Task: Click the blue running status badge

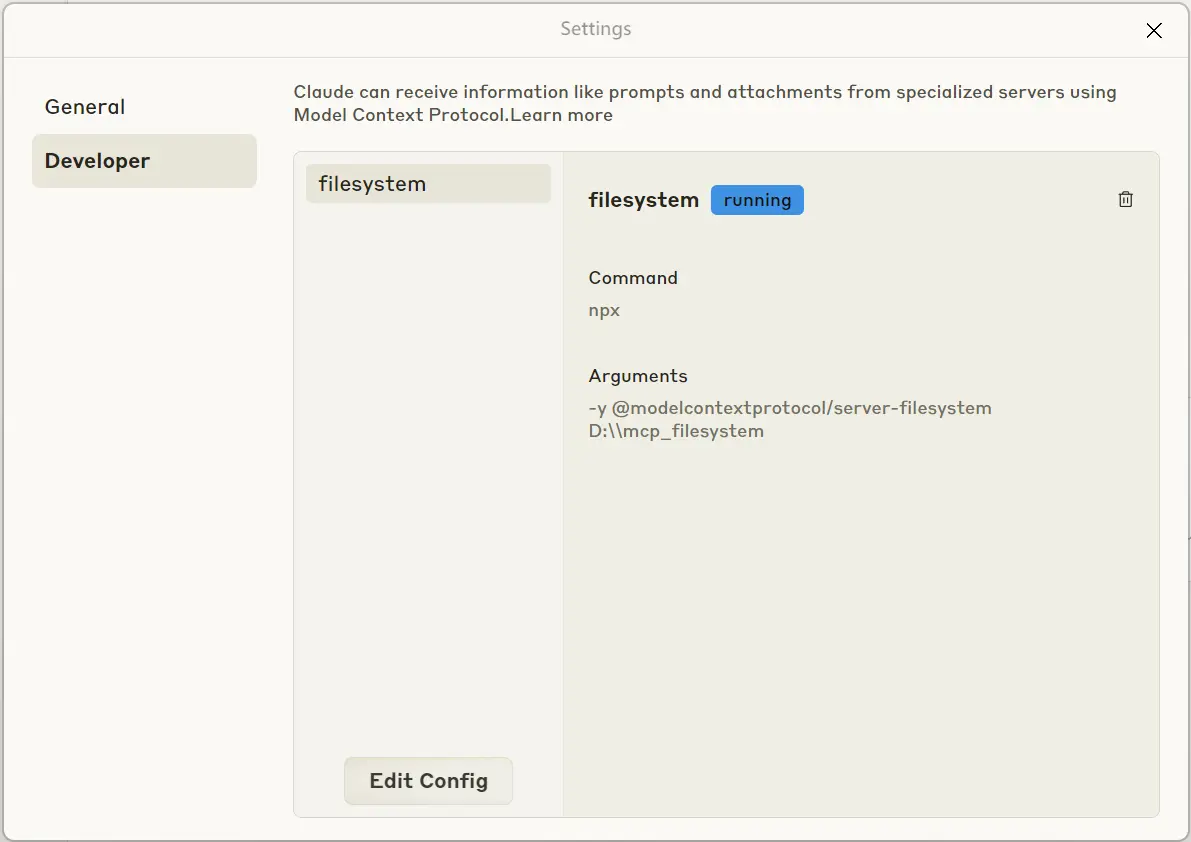Action: 757,200
